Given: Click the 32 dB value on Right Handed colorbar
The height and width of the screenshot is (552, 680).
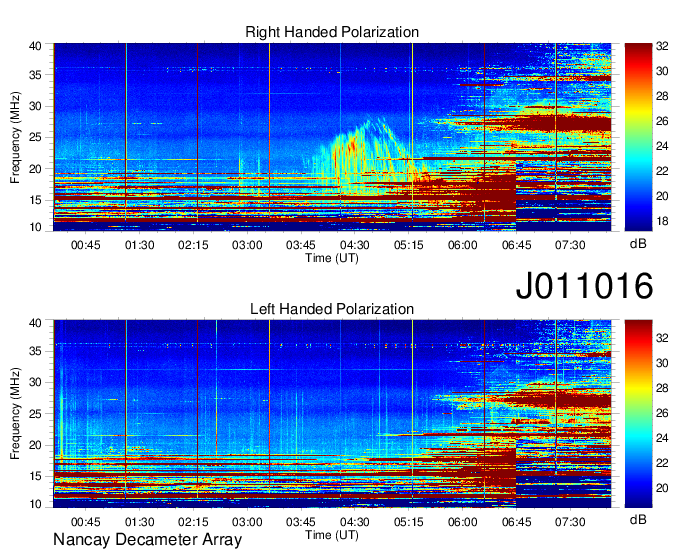Looking at the screenshot, I should (662, 46).
